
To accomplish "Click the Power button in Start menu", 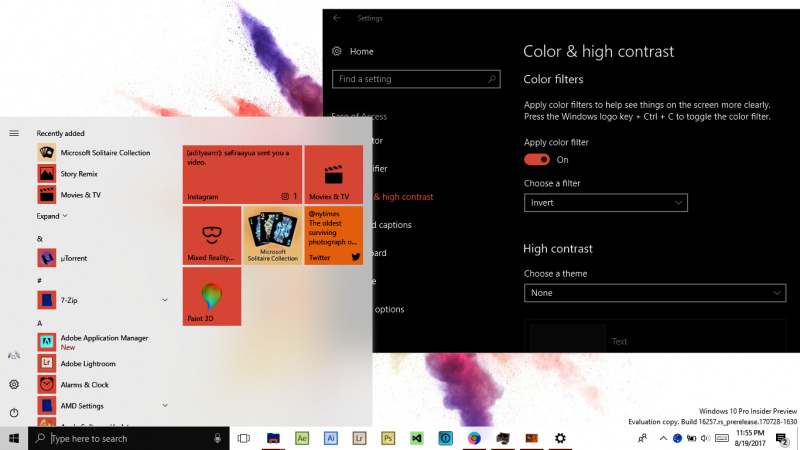I will [14, 412].
